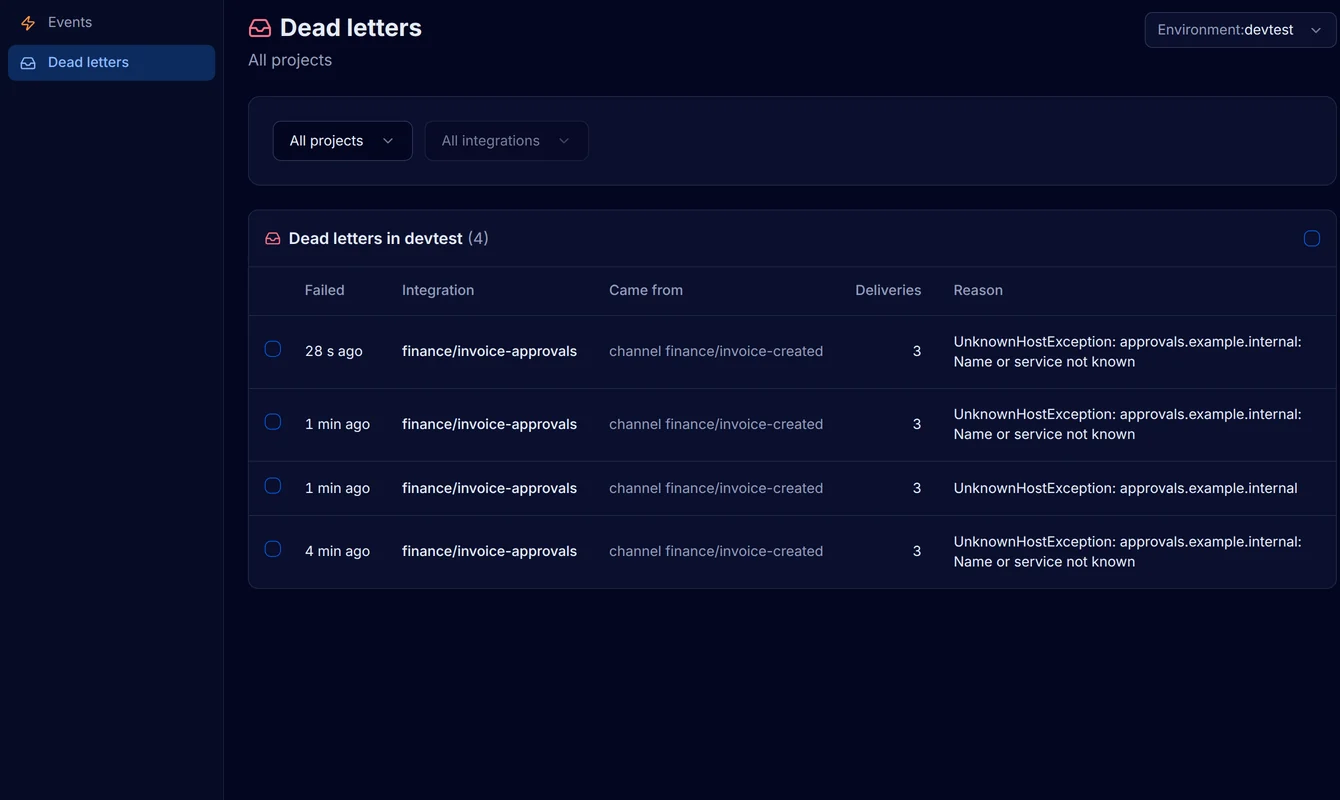
Task: Click the 'All projects' subtitle under page title
Action: pyautogui.click(x=290, y=60)
